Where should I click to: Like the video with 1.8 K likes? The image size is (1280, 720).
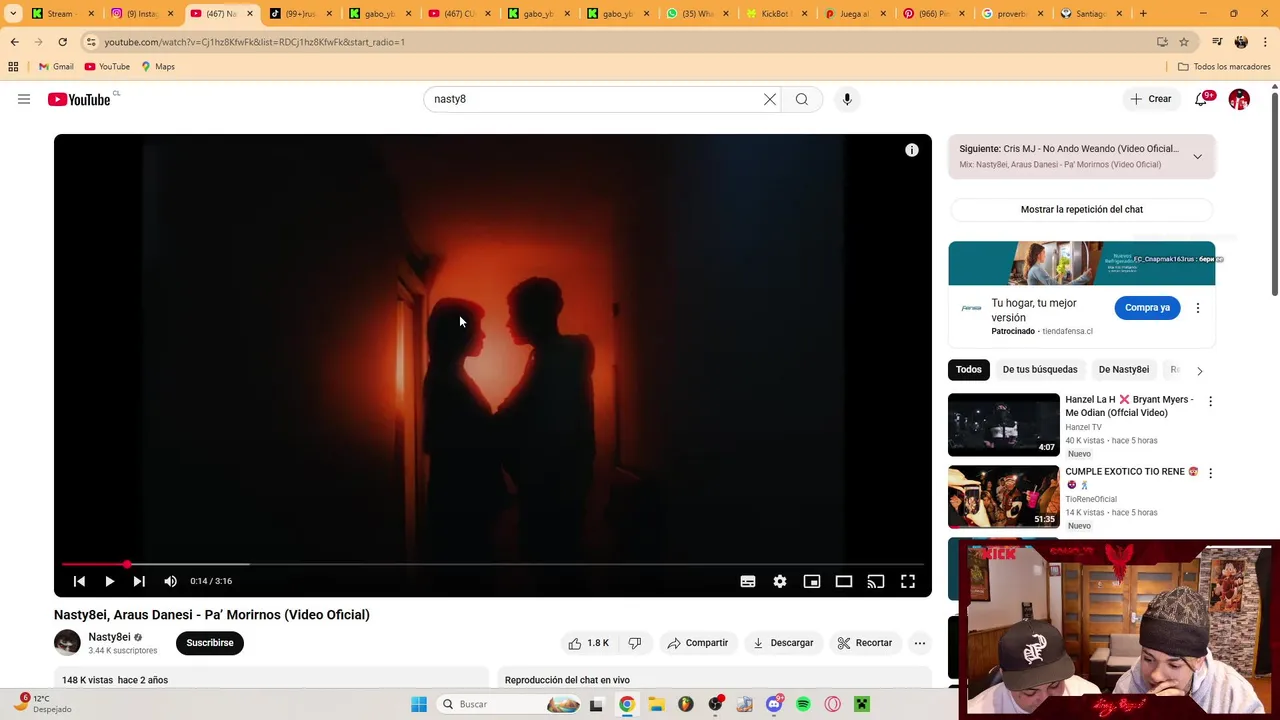click(x=588, y=643)
